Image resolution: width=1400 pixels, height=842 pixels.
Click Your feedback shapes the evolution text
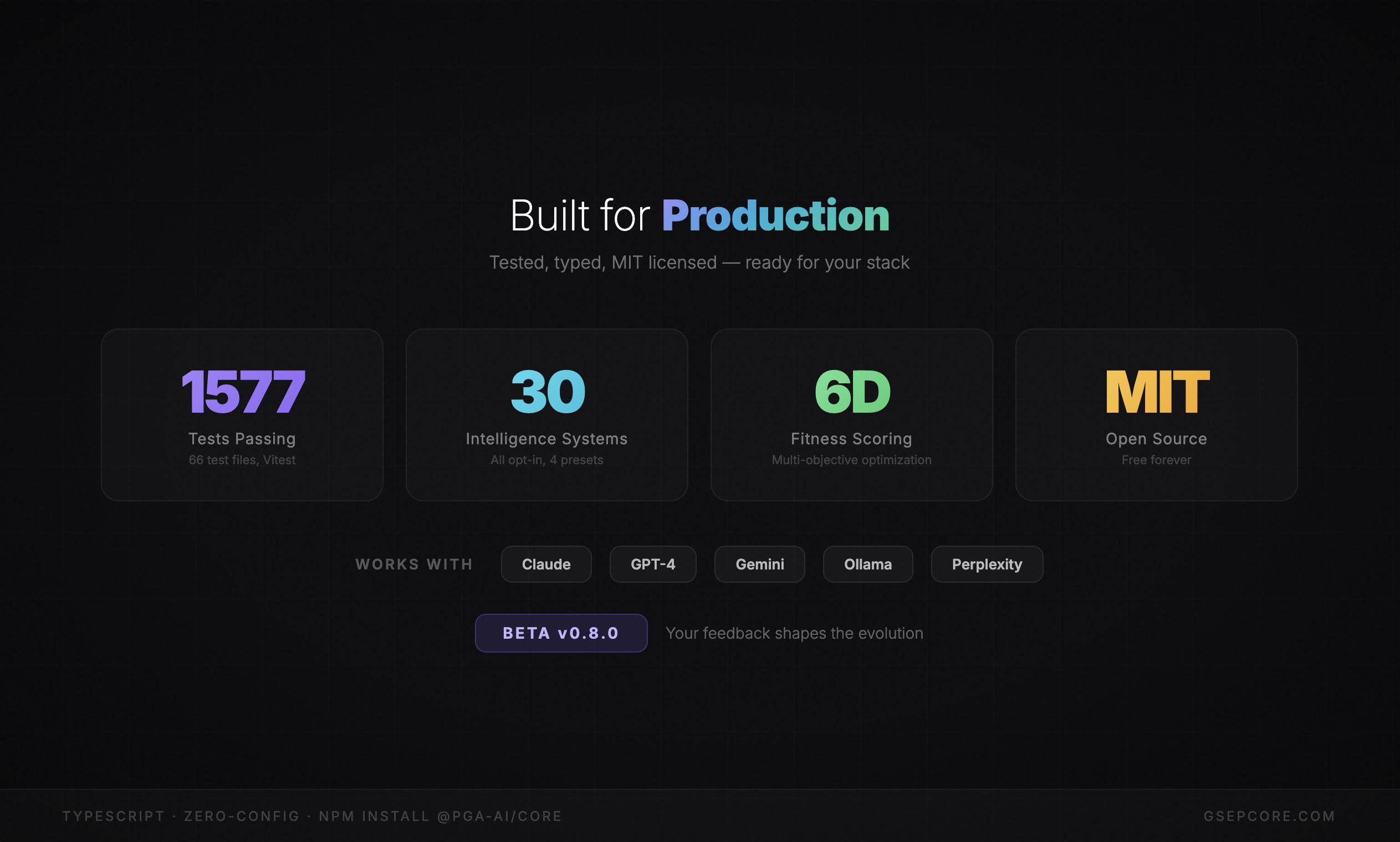794,633
